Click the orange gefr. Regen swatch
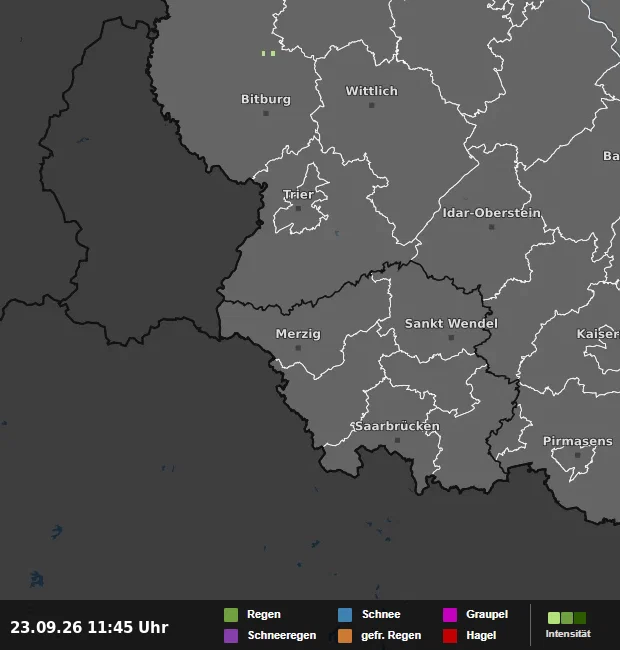The image size is (620, 650). pos(345,636)
